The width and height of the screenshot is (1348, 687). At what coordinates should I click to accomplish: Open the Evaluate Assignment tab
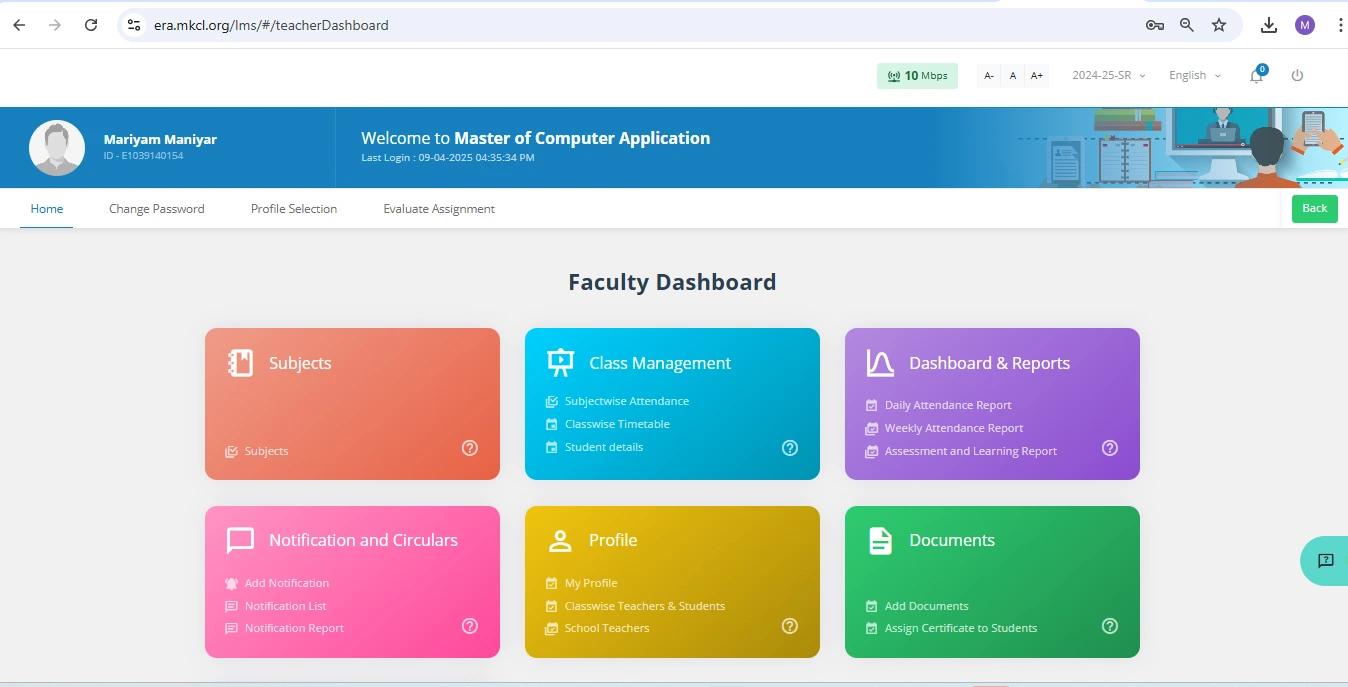point(439,209)
